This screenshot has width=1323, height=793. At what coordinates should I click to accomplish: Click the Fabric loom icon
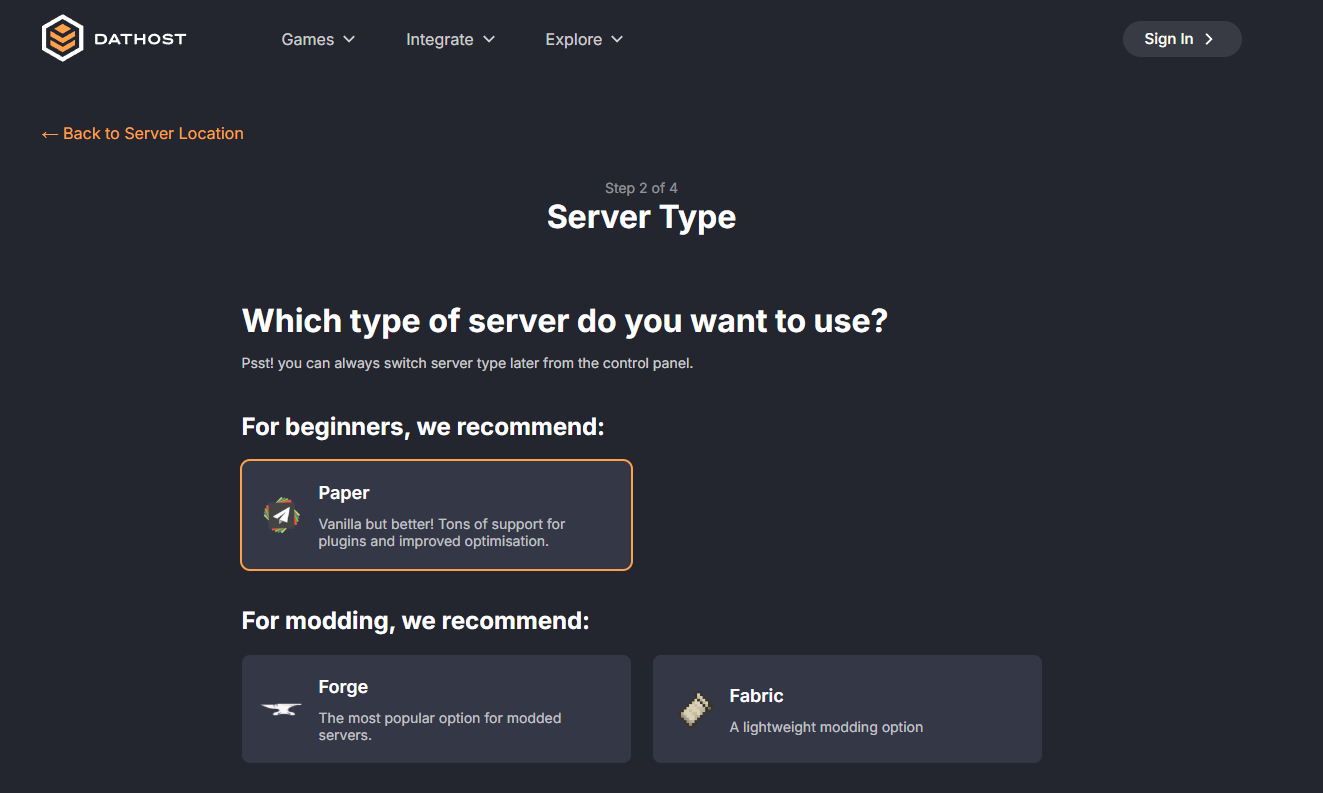pyautogui.click(x=692, y=708)
